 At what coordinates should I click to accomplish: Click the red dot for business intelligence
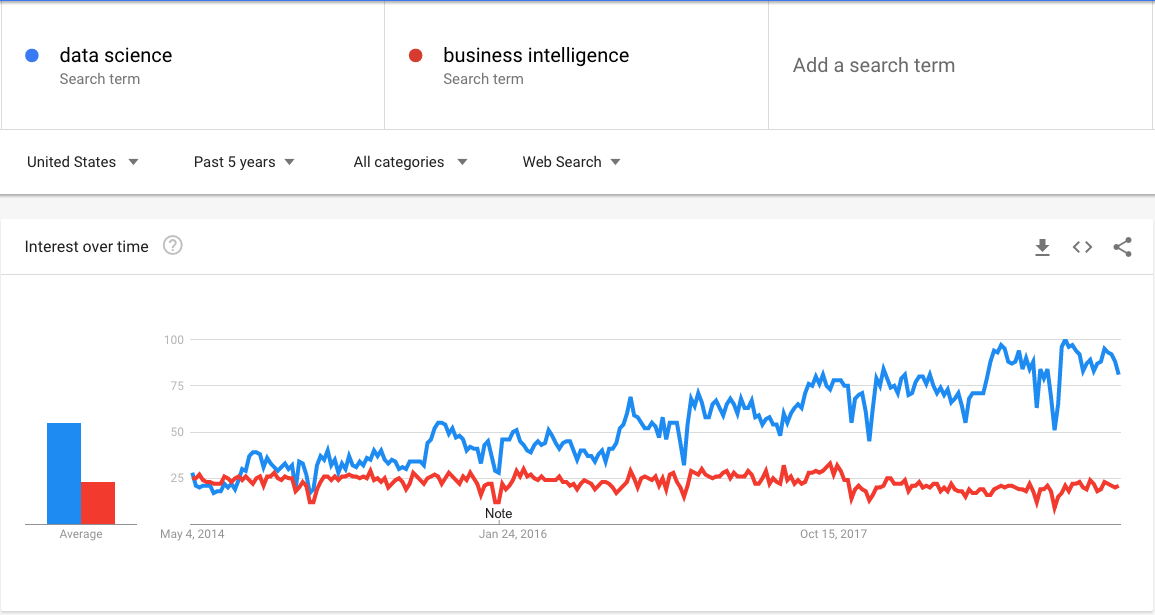415,55
